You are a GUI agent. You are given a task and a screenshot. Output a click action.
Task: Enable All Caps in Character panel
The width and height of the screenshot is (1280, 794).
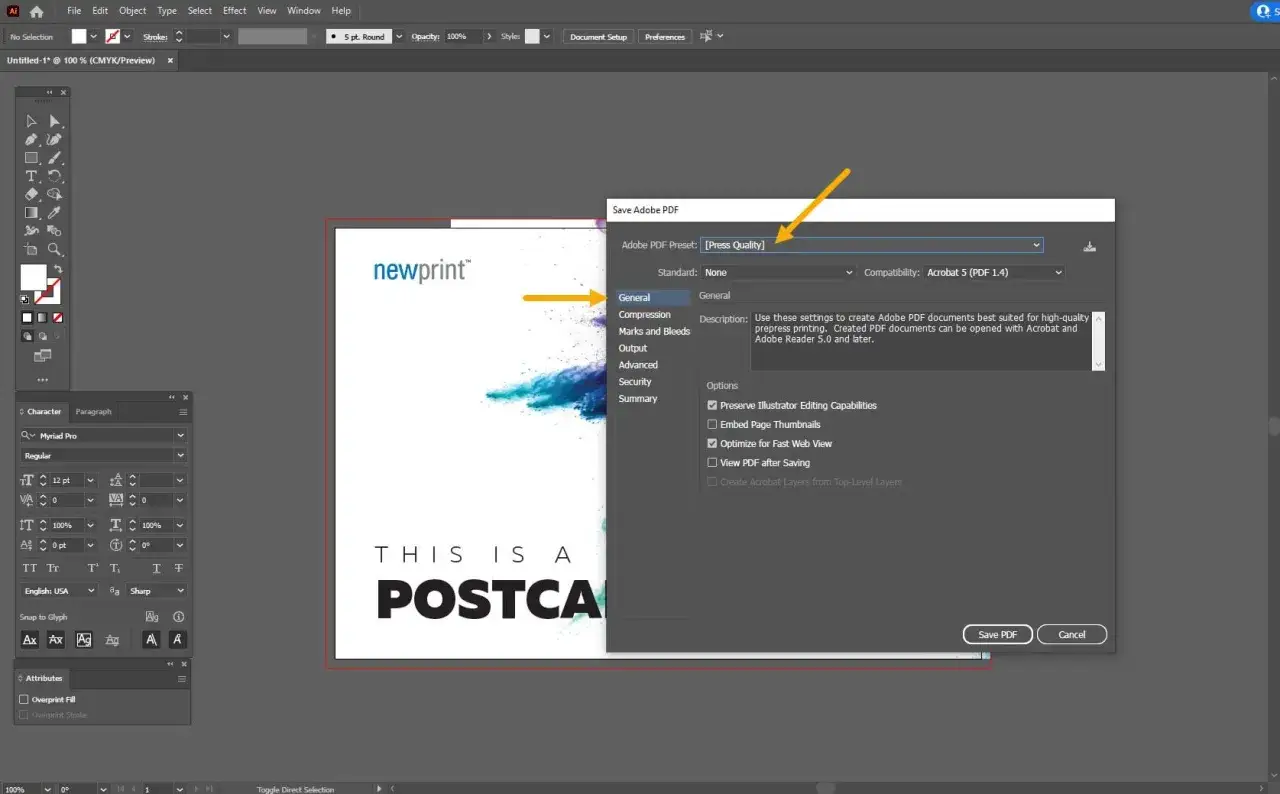tap(30, 568)
